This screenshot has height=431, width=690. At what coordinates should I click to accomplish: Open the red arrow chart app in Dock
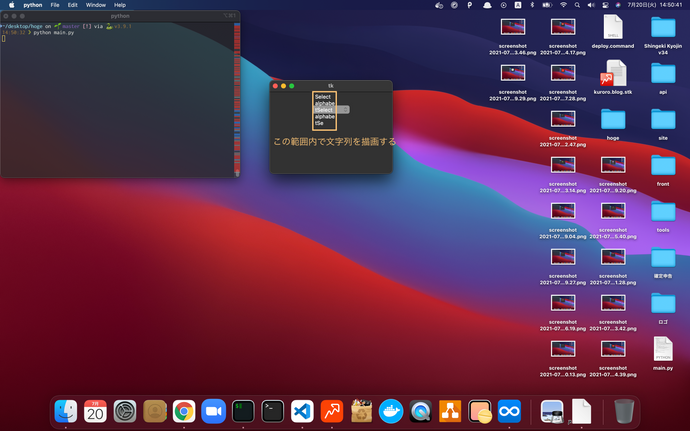(332, 411)
